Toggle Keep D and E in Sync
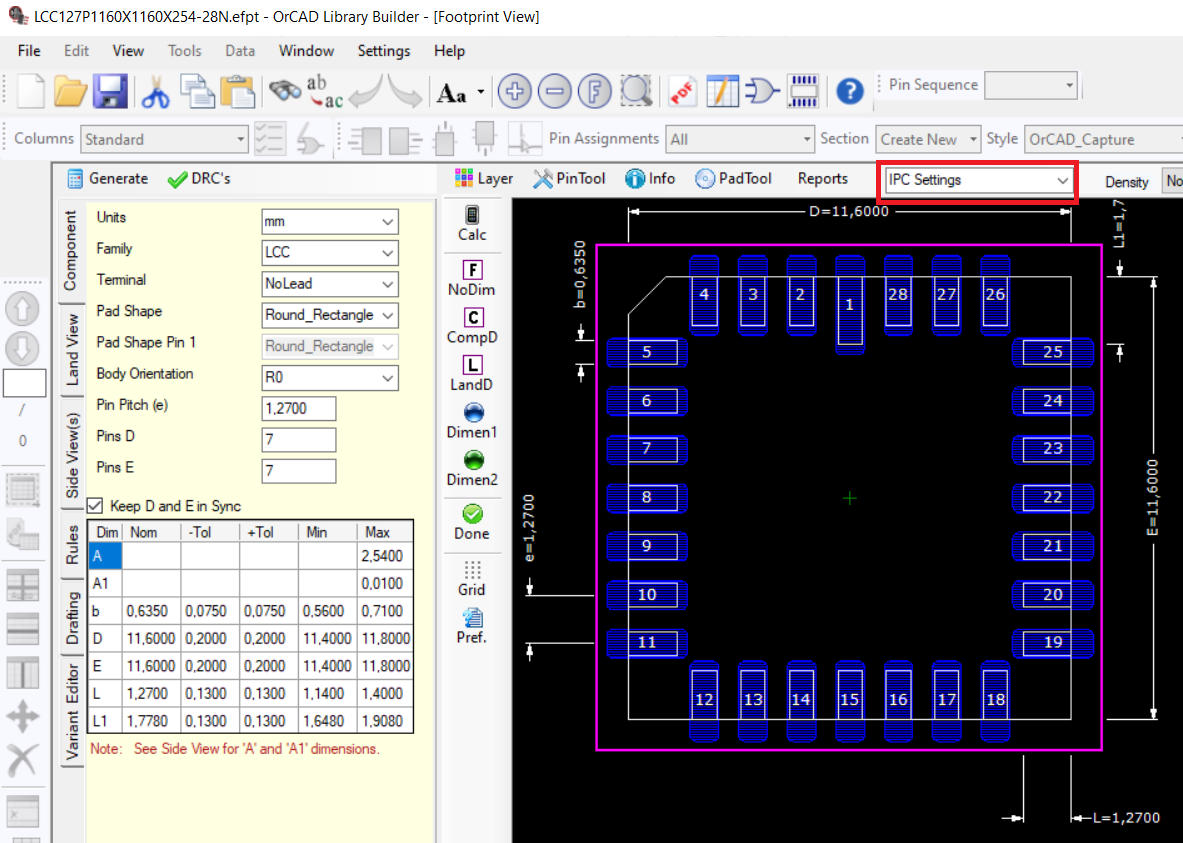Image resolution: width=1183 pixels, height=843 pixels. [x=94, y=506]
